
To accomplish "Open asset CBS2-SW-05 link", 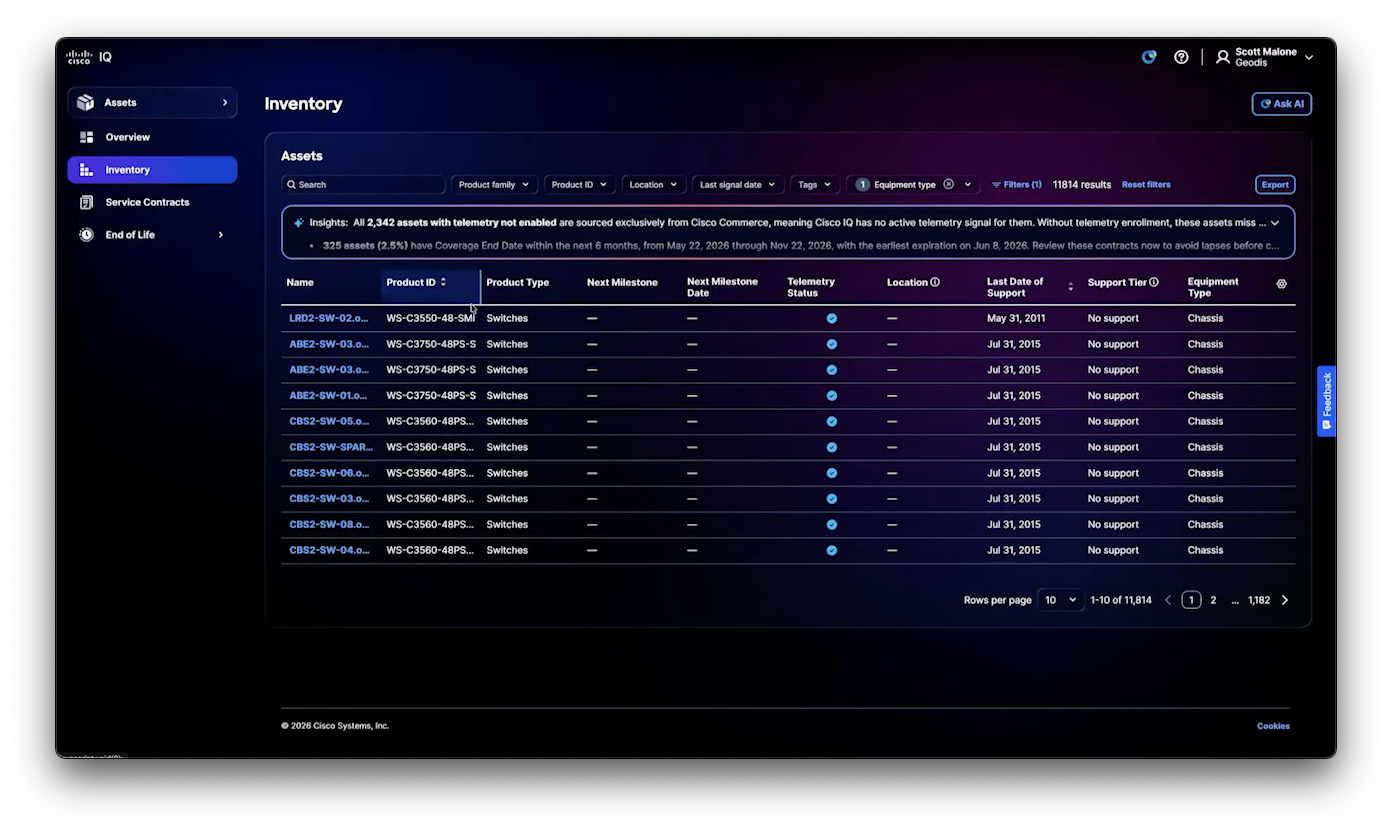I will point(329,422).
